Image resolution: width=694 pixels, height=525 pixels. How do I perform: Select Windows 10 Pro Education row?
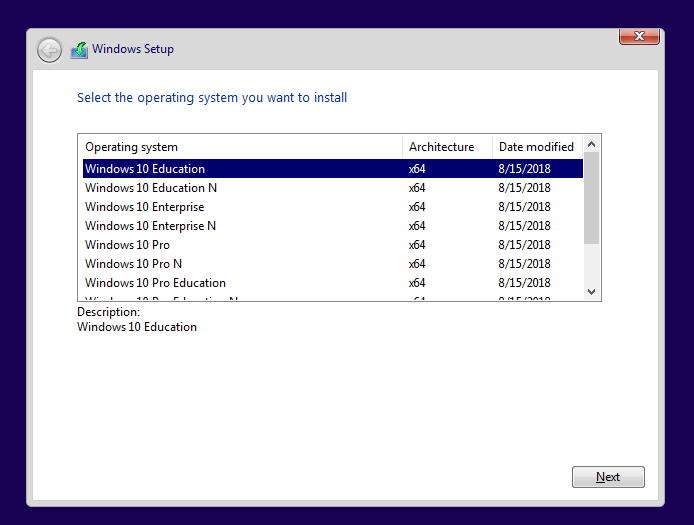333,283
